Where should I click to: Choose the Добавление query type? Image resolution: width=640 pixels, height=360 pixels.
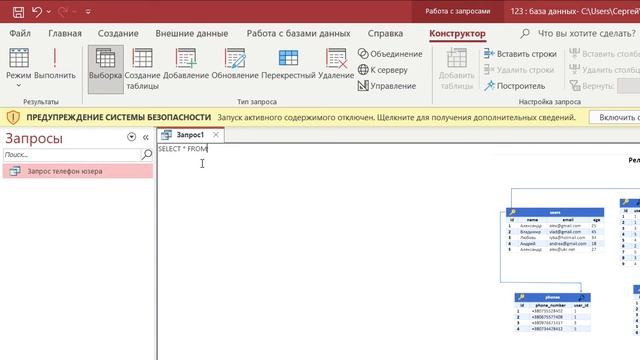click(x=186, y=64)
